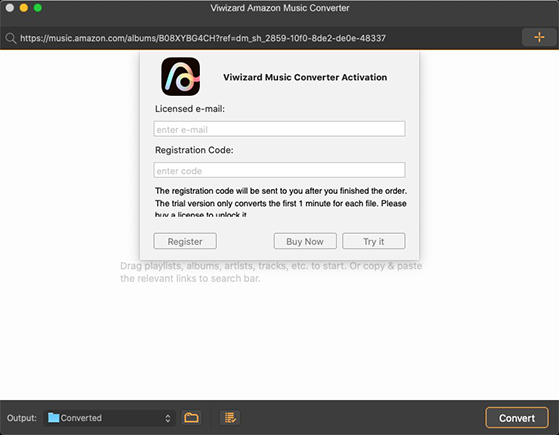Open the converted history list icon
The height and width of the screenshot is (435, 559).
pyautogui.click(x=230, y=418)
